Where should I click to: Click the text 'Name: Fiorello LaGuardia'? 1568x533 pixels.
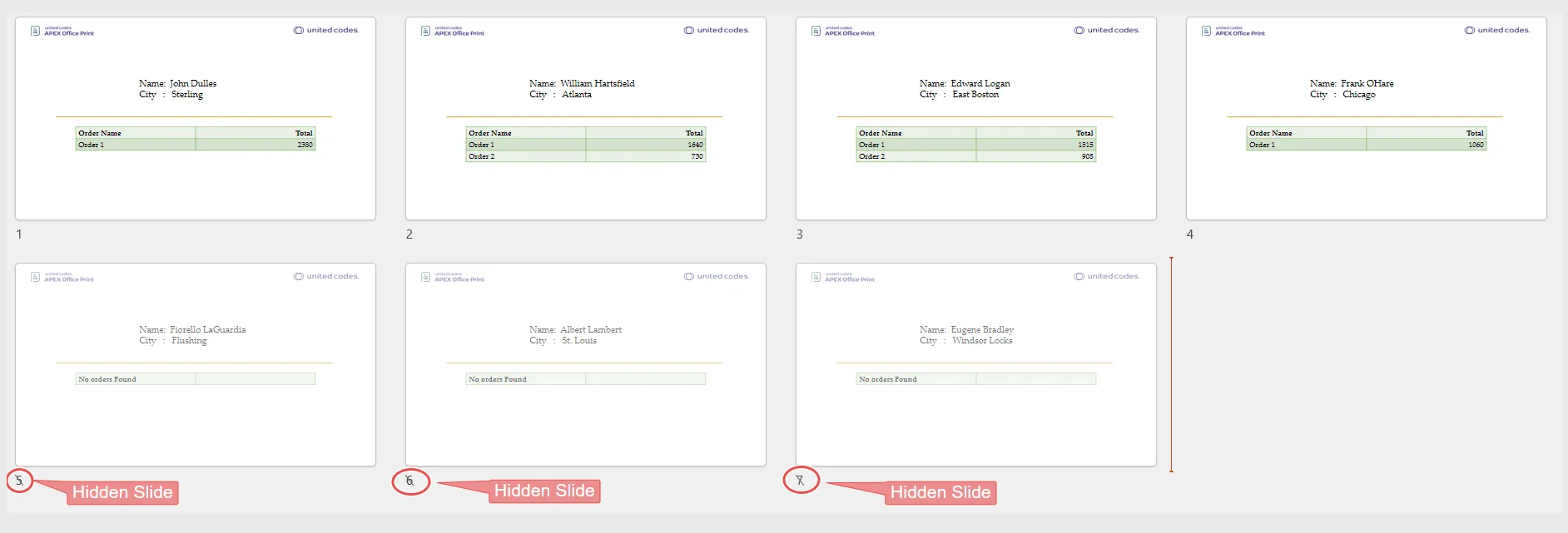(x=192, y=329)
